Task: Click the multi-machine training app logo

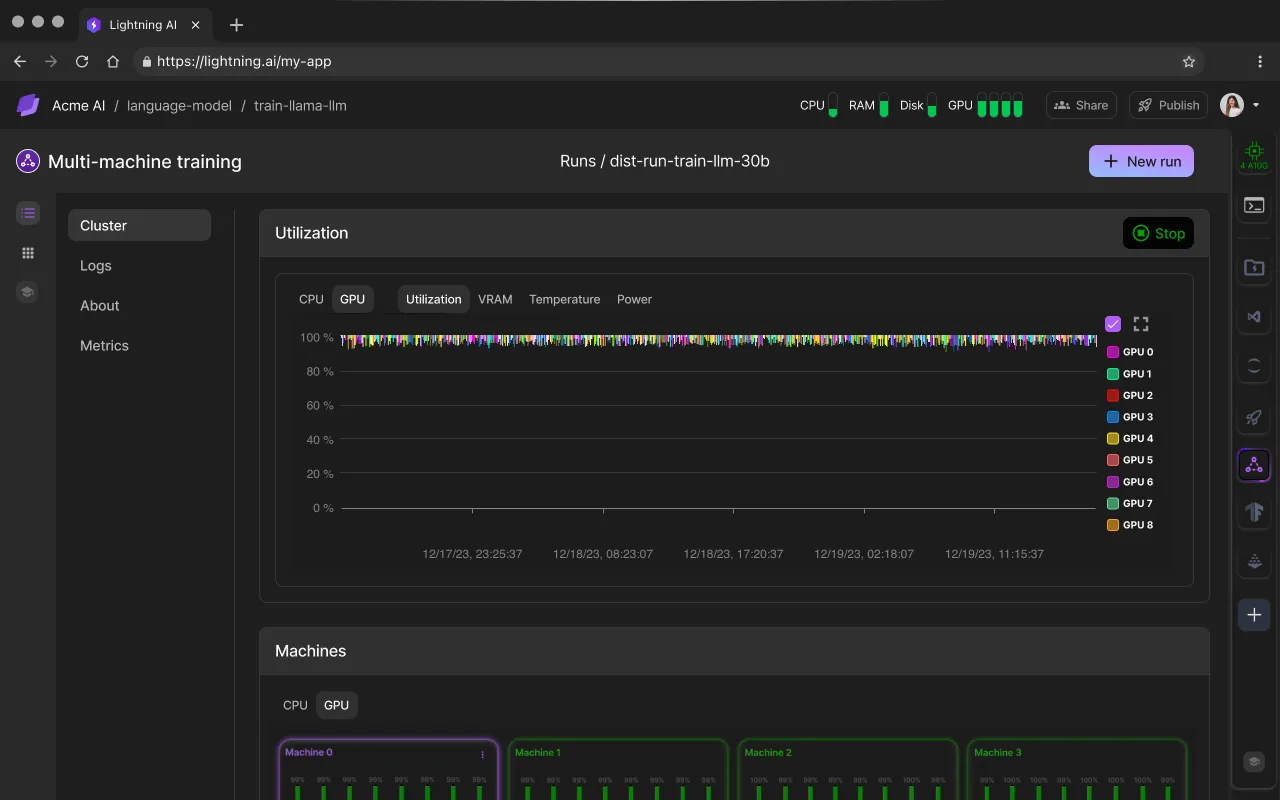Action: (x=28, y=161)
